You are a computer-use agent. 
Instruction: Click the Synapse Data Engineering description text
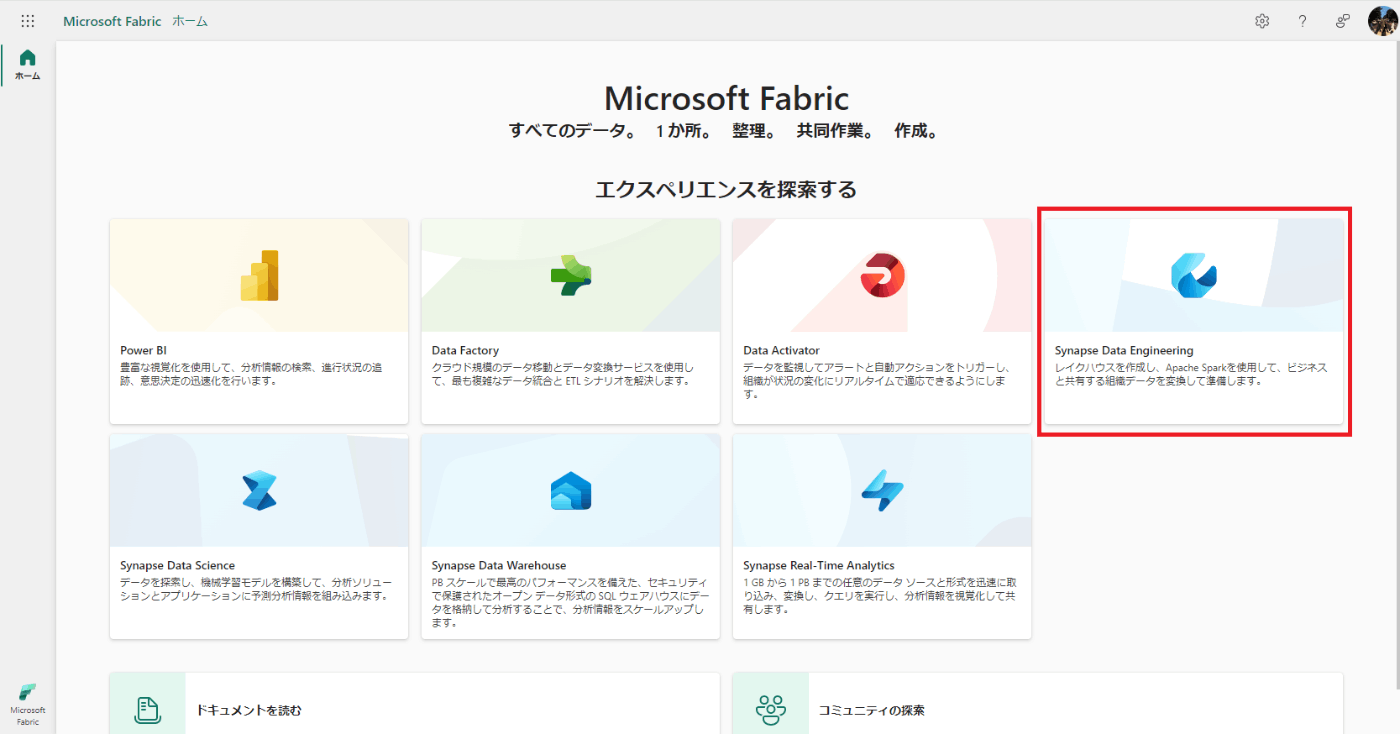[x=1192, y=374]
